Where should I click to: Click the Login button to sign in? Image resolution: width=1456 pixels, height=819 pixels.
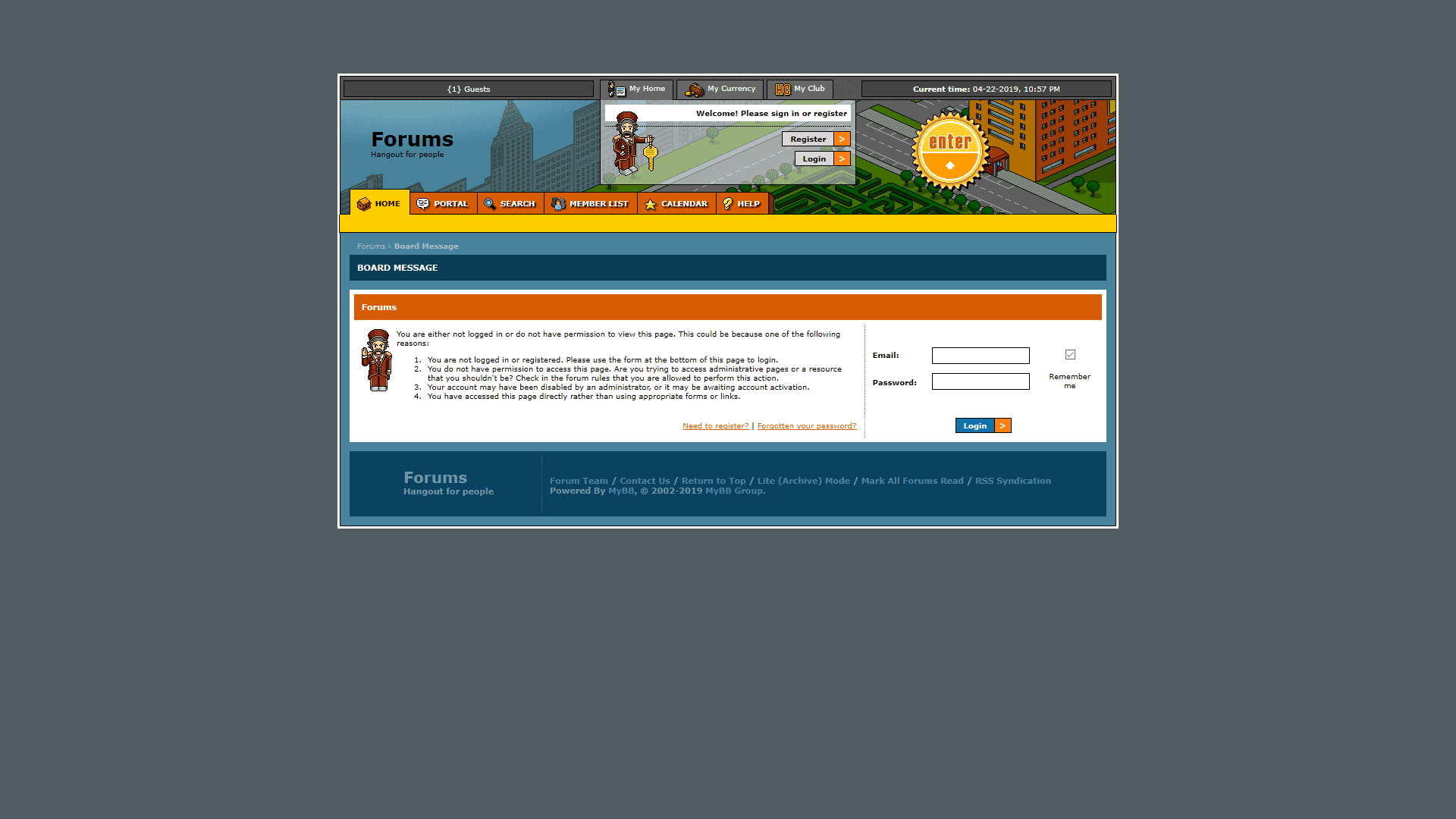[983, 425]
